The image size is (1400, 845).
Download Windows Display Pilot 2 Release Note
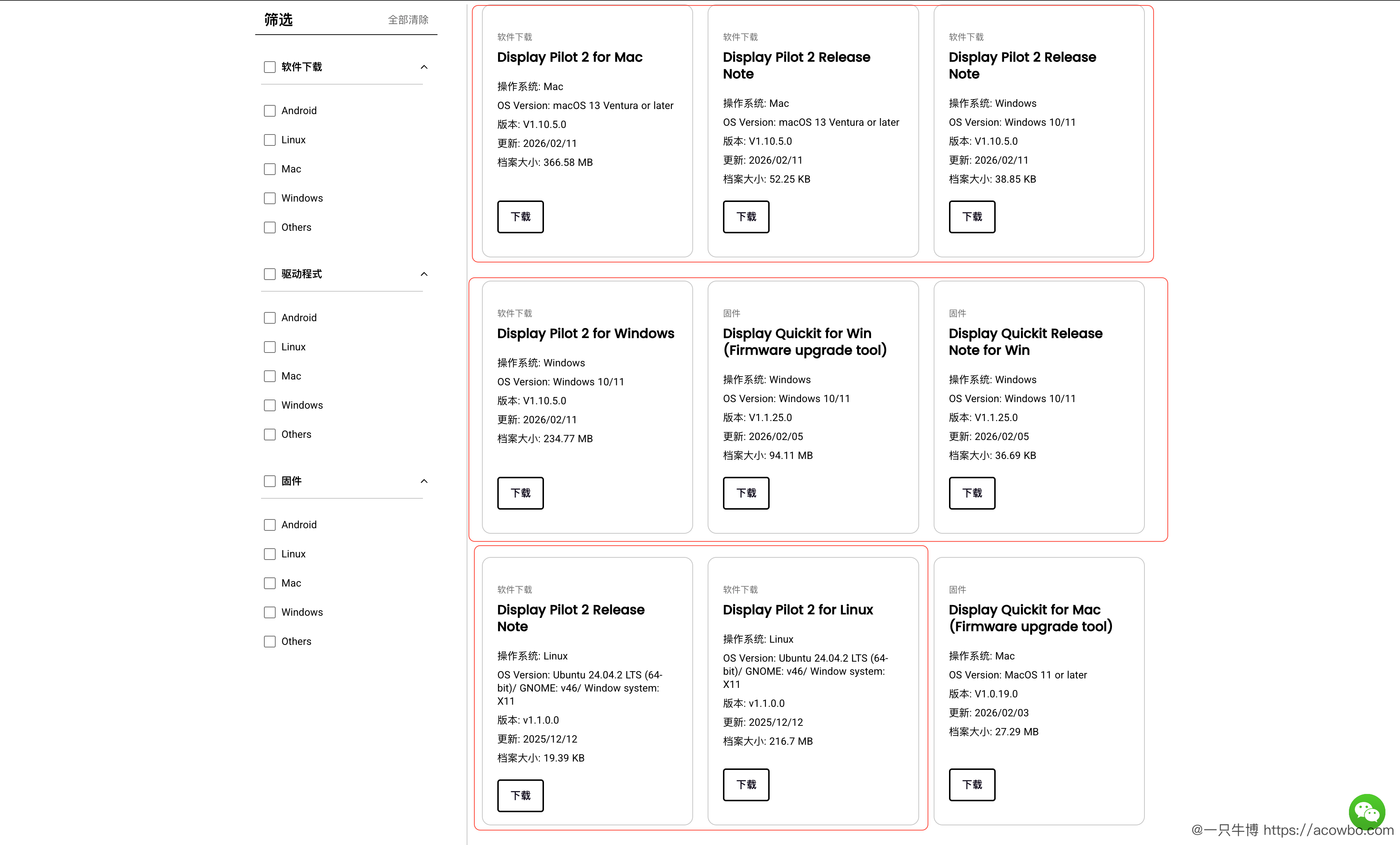click(x=972, y=217)
